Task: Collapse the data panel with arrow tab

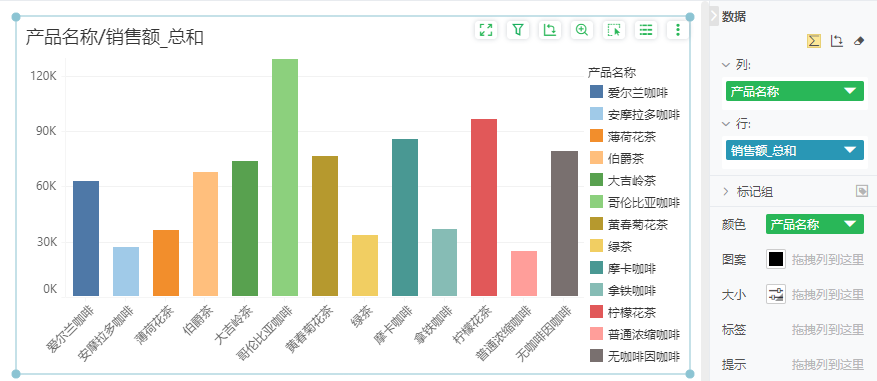Action: (714, 16)
